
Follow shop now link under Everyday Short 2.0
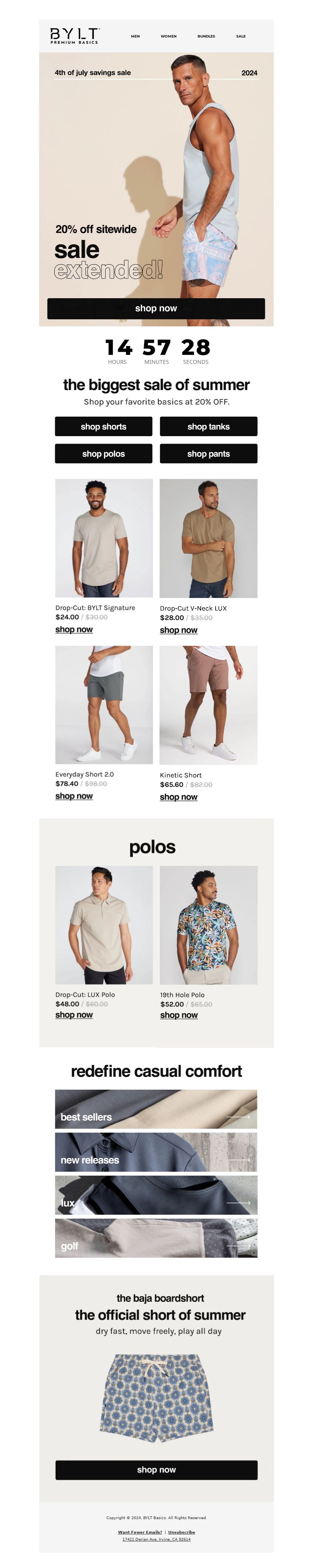pyautogui.click(x=74, y=796)
